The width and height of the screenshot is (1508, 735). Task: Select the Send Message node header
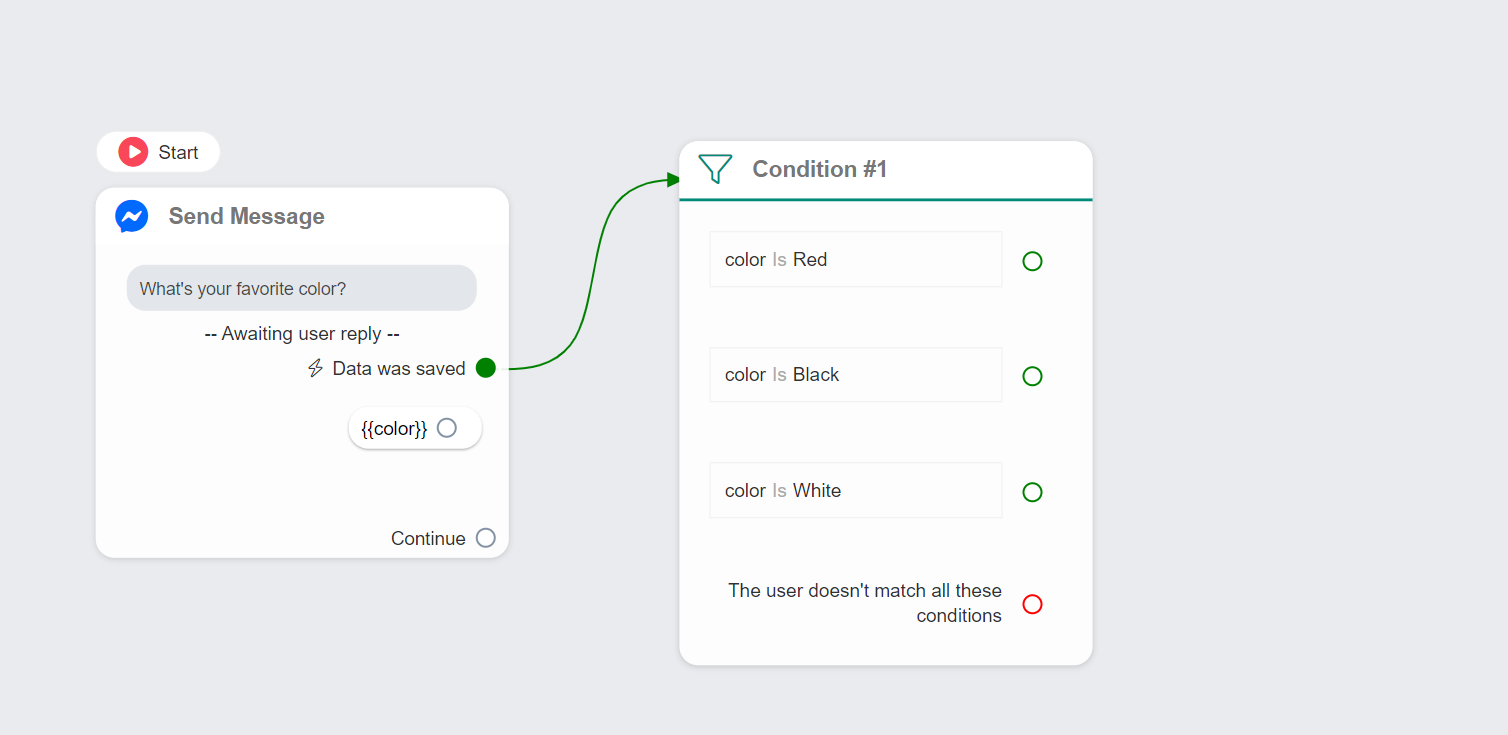[x=246, y=216]
